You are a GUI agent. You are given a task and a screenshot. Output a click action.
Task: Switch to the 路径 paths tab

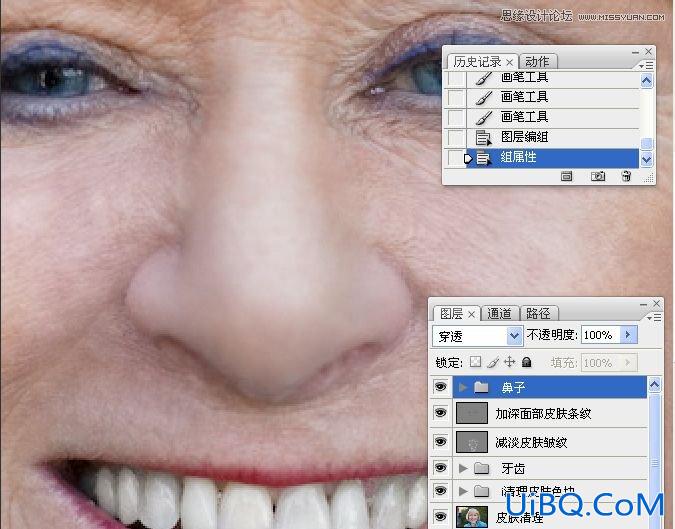538,314
